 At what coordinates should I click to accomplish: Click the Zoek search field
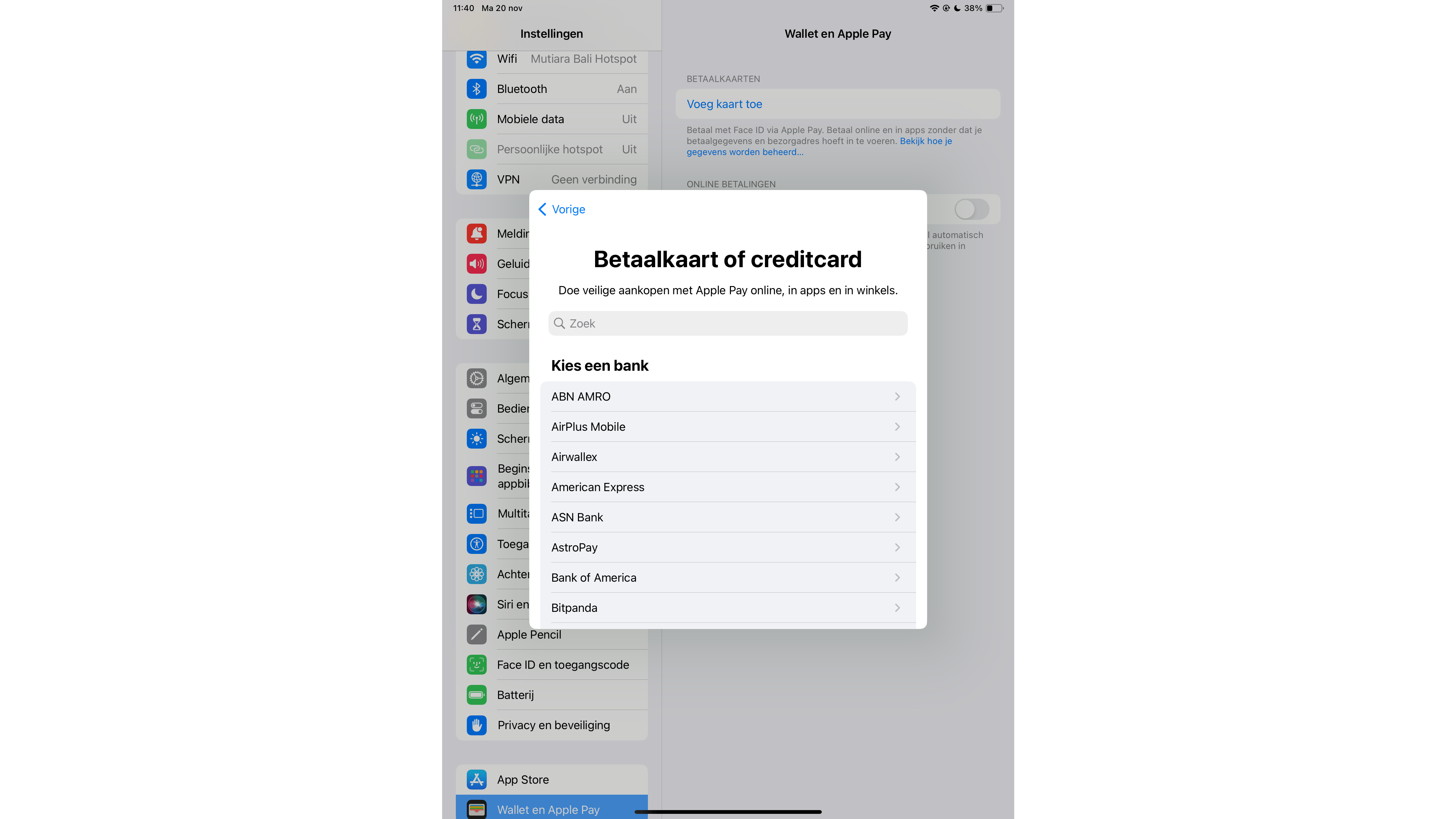point(727,323)
